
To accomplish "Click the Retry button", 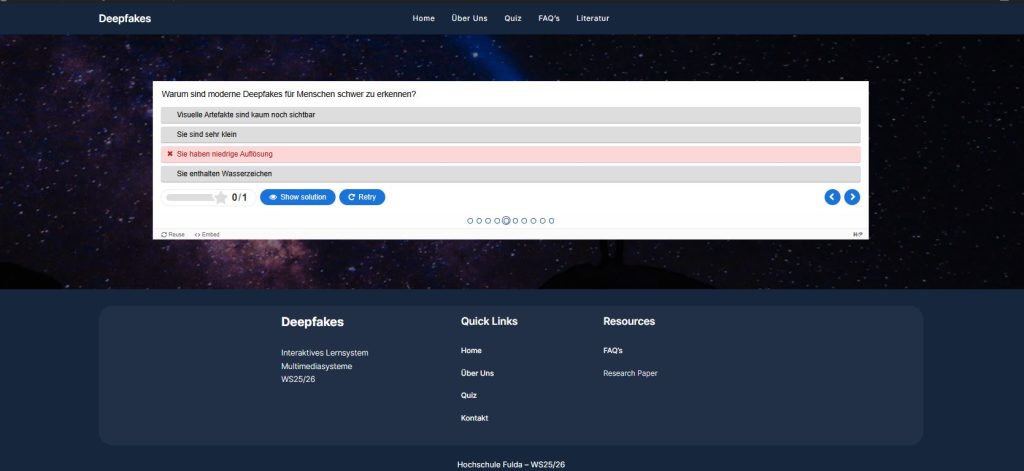I will (362, 197).
